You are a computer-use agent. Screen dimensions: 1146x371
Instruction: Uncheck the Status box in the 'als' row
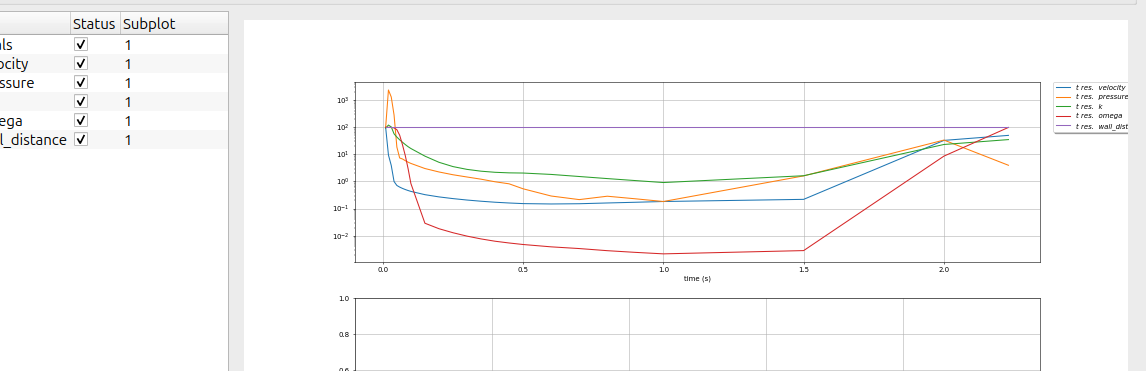coord(80,45)
